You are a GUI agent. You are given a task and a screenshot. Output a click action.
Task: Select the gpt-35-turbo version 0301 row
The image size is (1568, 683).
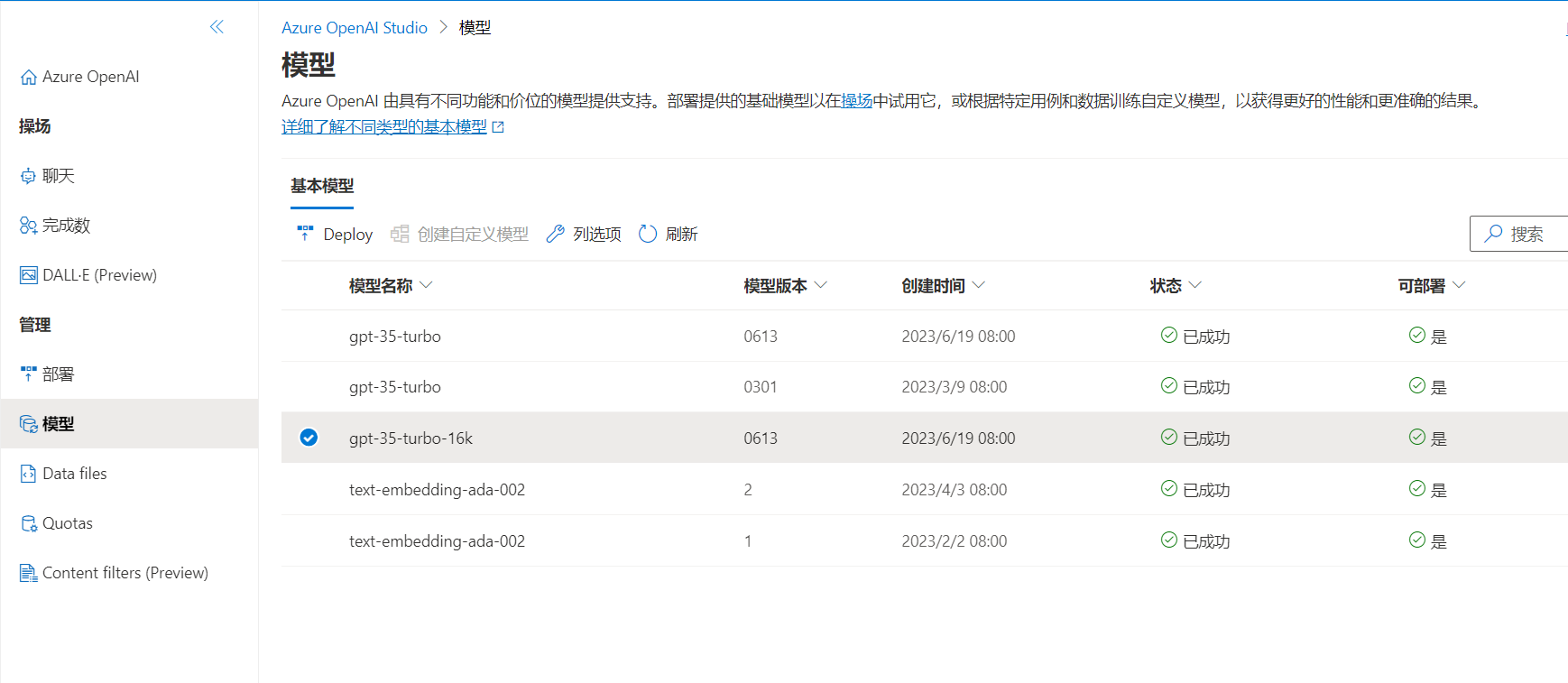[925, 387]
